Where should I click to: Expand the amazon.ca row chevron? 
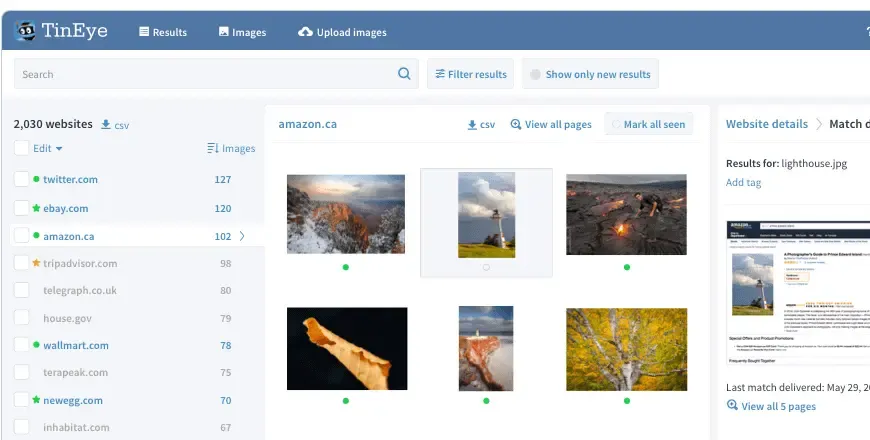click(242, 236)
